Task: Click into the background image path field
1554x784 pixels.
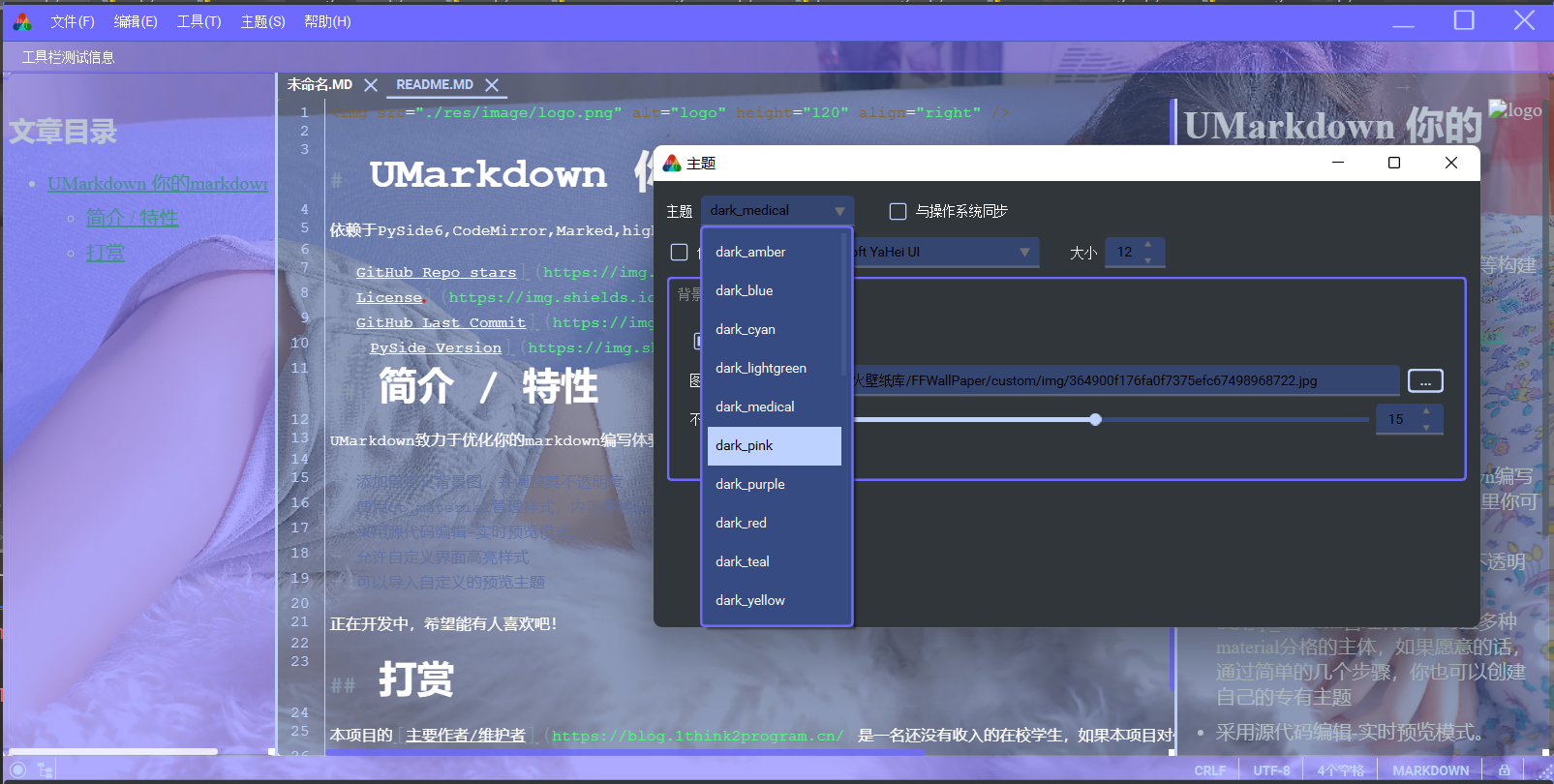Action: pyautogui.click(x=1125, y=380)
